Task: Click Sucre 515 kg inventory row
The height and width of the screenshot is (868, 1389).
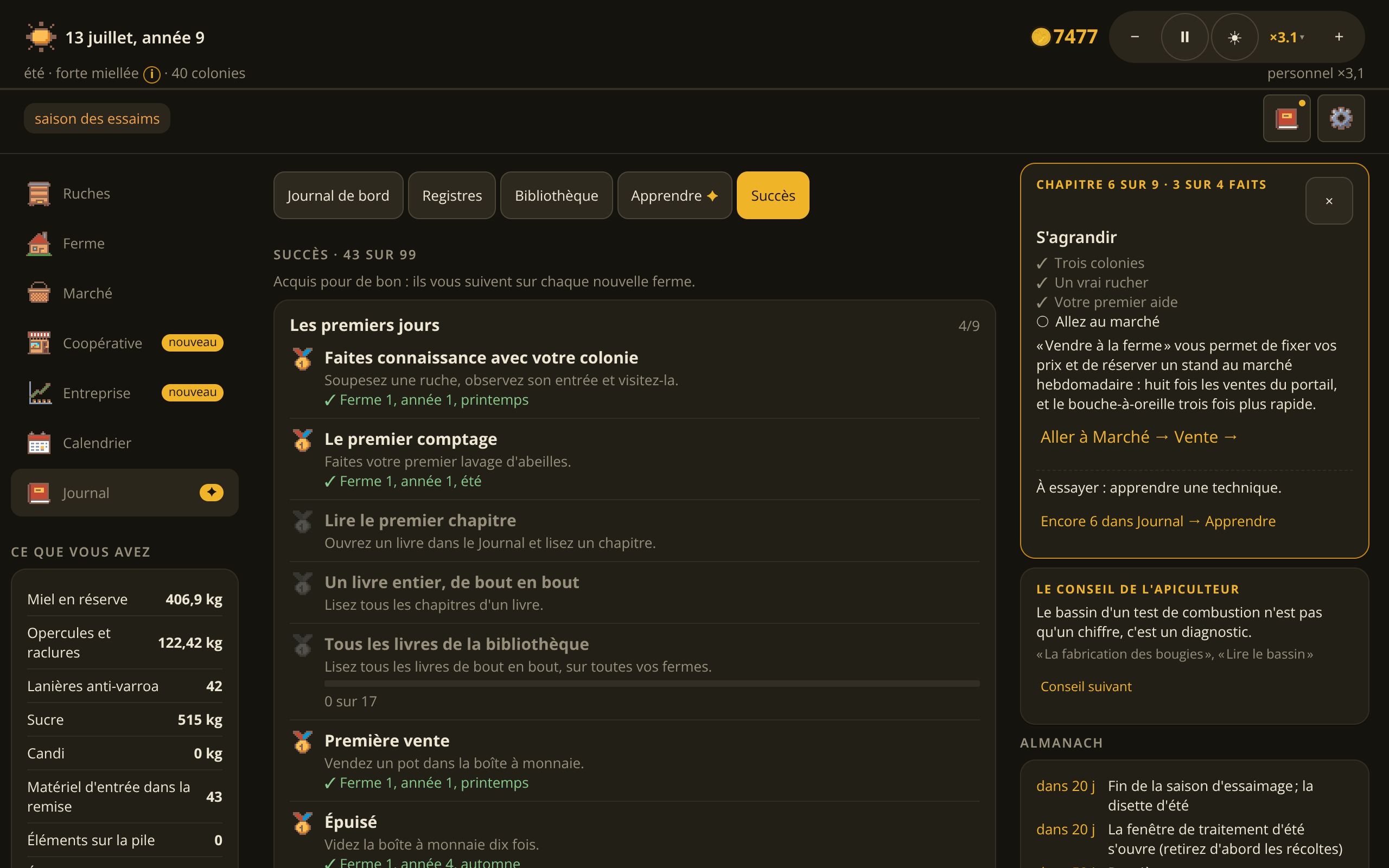Action: pos(125,720)
